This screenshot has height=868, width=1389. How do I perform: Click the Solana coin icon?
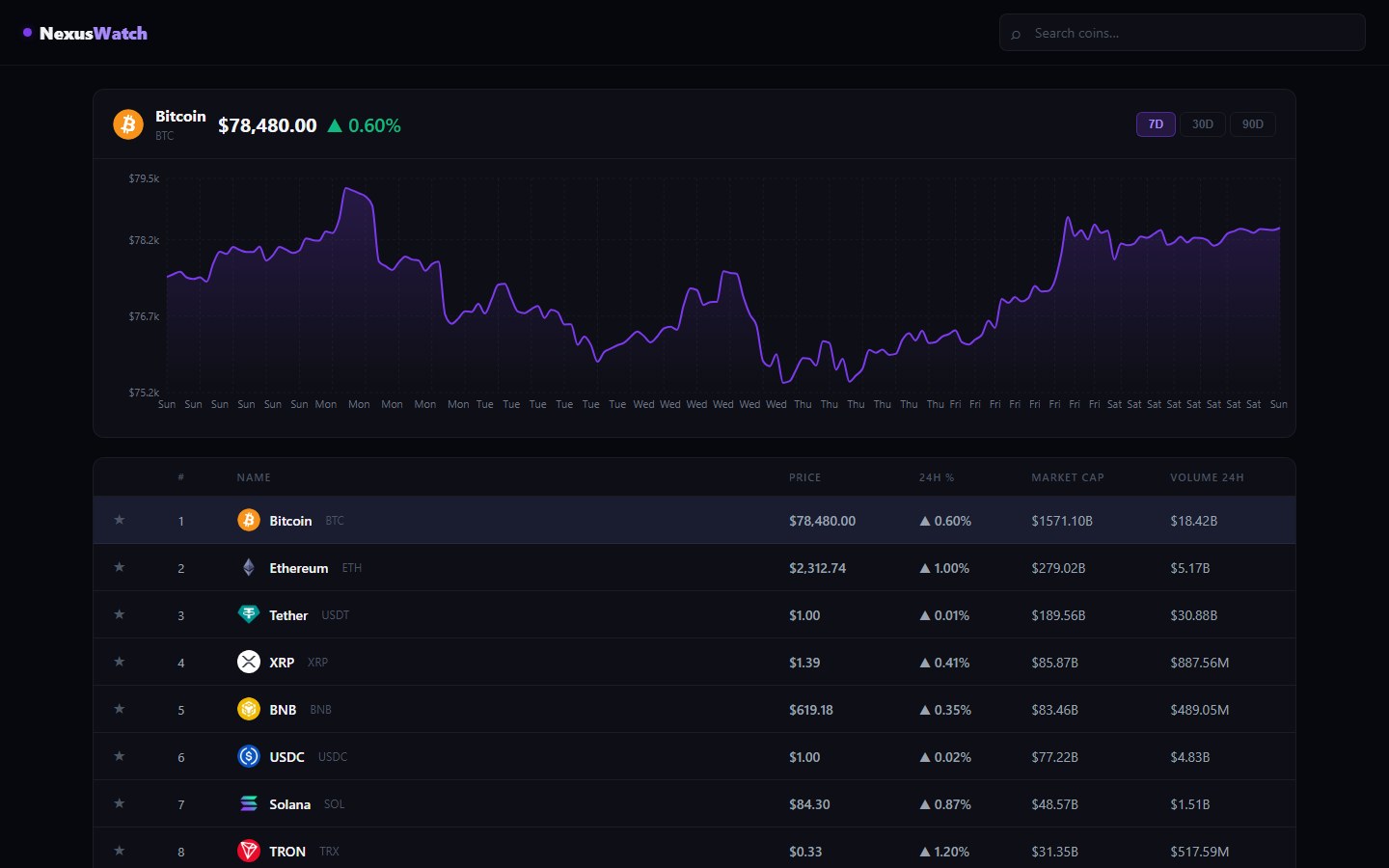[249, 803]
